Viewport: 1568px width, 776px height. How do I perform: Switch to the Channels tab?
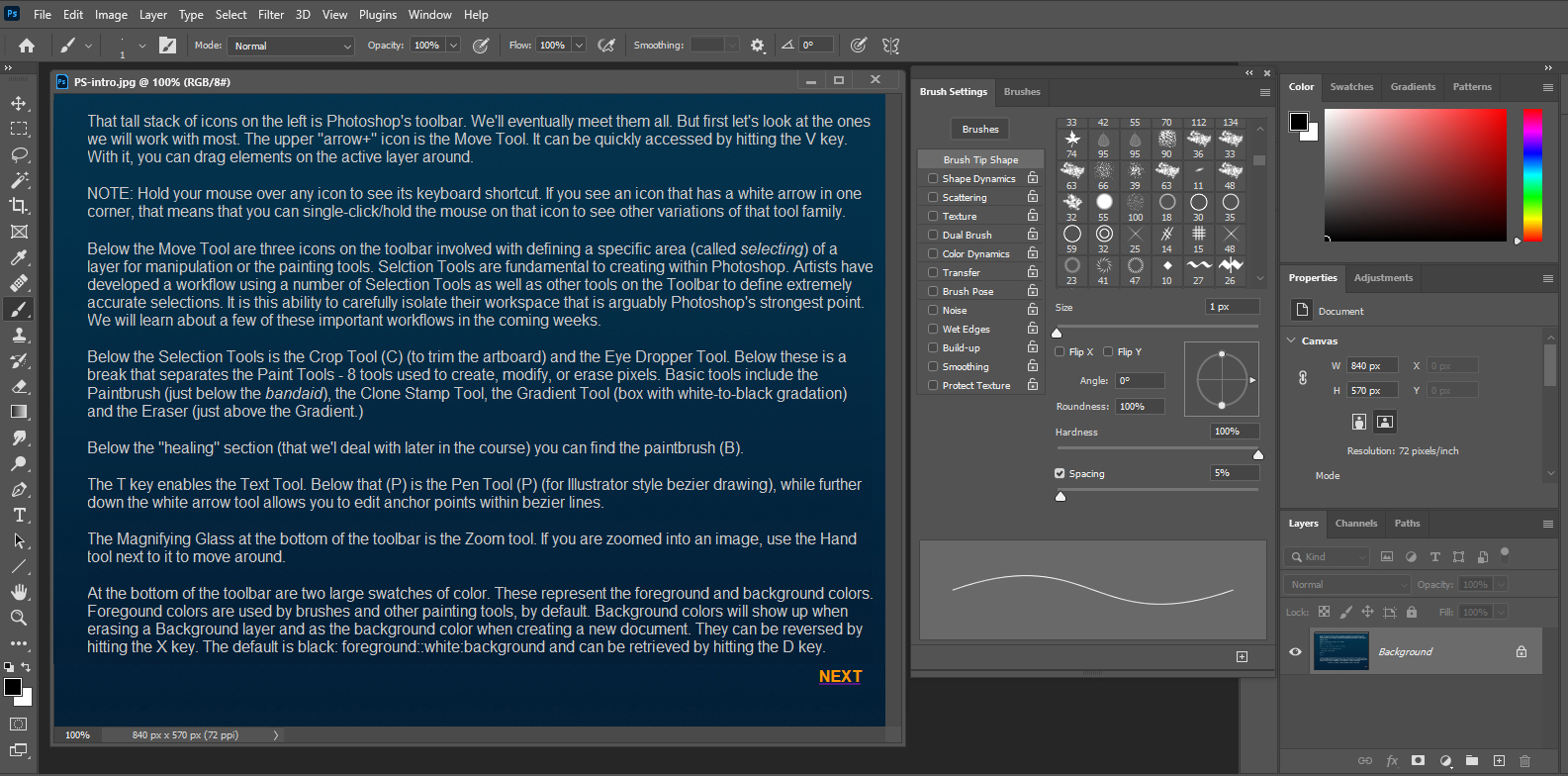(1355, 524)
